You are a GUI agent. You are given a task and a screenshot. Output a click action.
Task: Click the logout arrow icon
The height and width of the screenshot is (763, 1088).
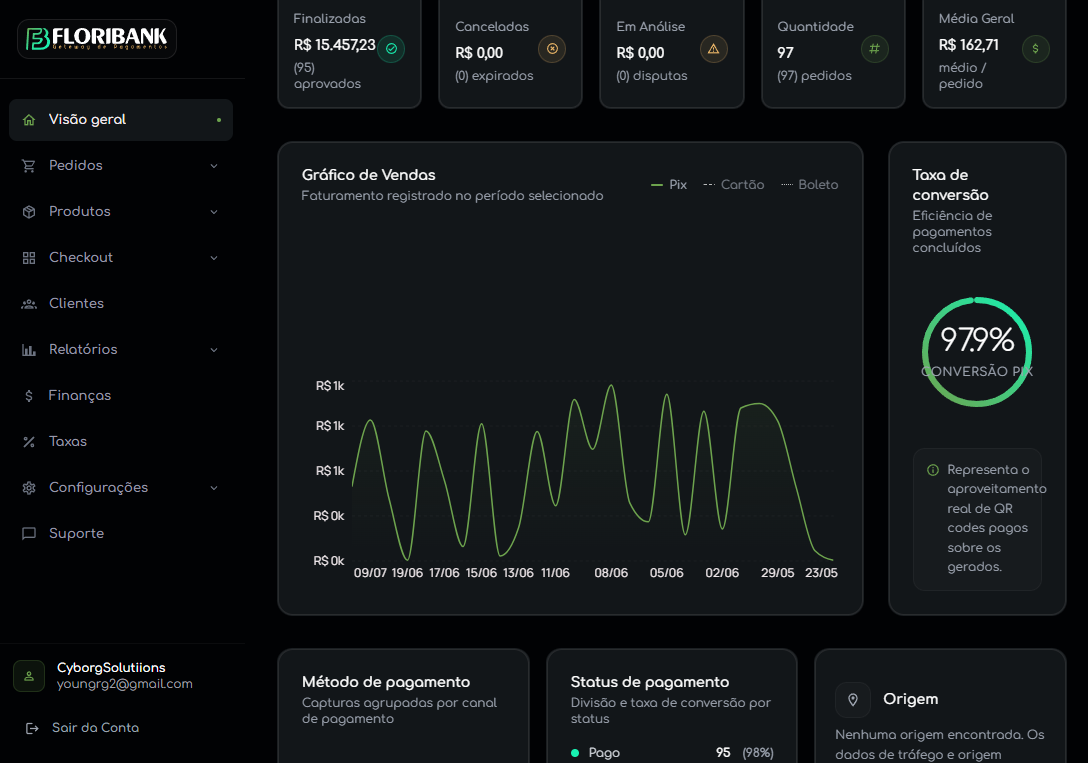tap(32, 728)
